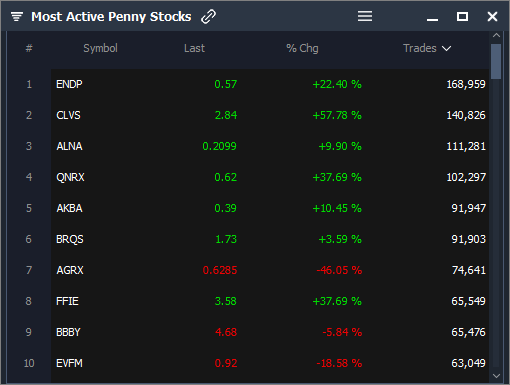Click the link chain icon
The height and width of the screenshot is (385, 510).
[209, 16]
